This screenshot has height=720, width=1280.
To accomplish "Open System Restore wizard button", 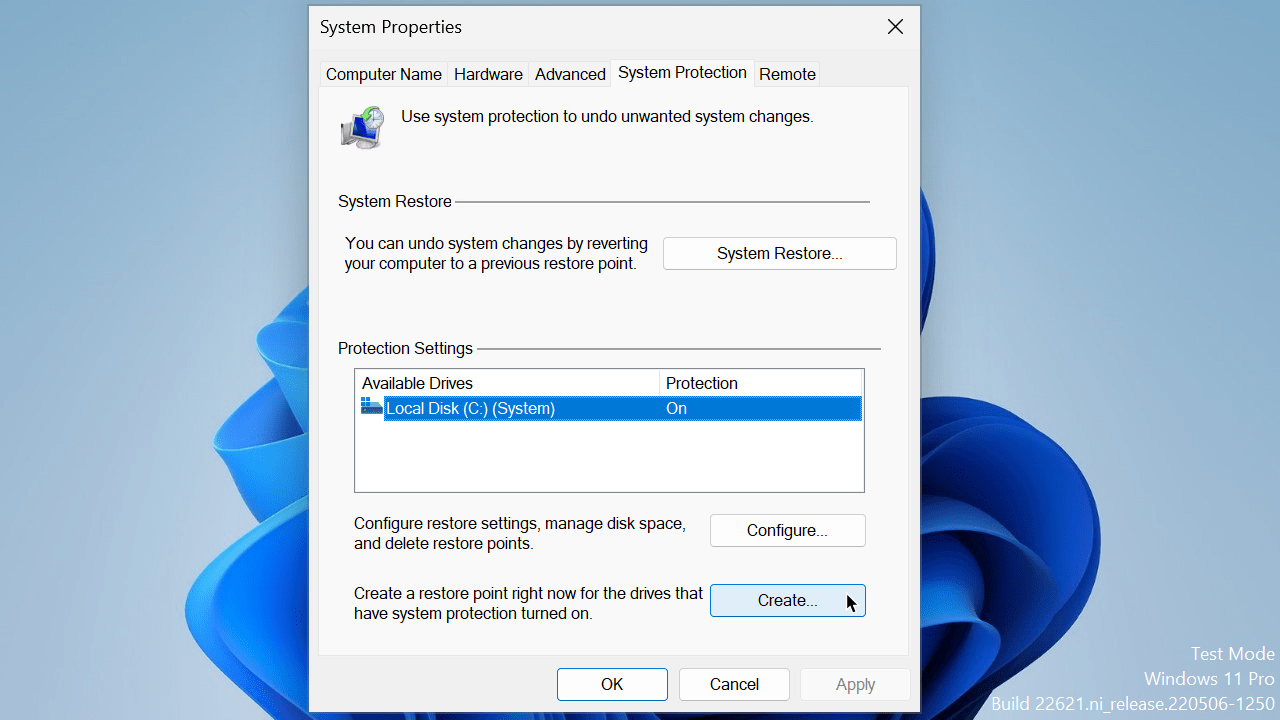I will pyautogui.click(x=779, y=254).
